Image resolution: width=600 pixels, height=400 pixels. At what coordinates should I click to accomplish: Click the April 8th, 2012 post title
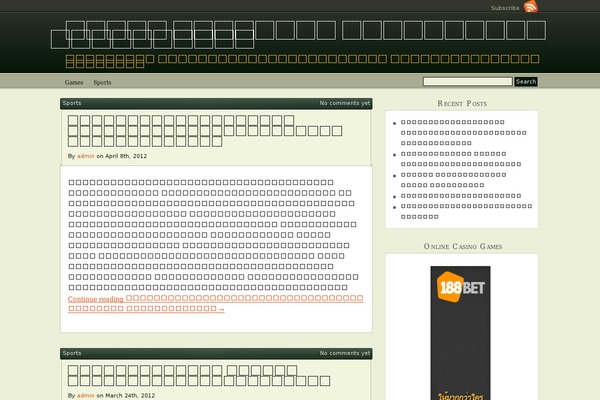point(205,131)
